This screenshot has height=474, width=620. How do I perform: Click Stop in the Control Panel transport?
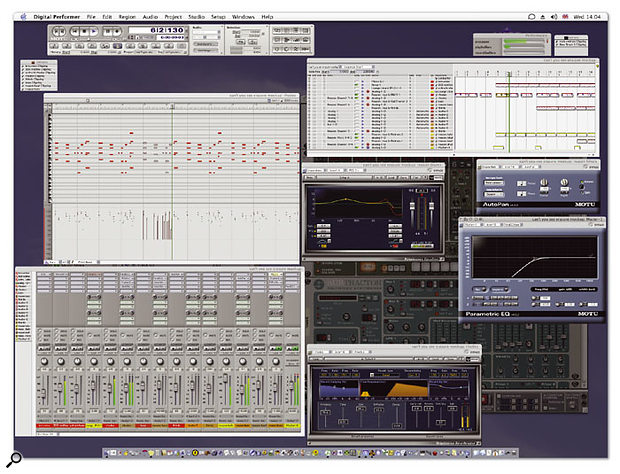[84, 32]
